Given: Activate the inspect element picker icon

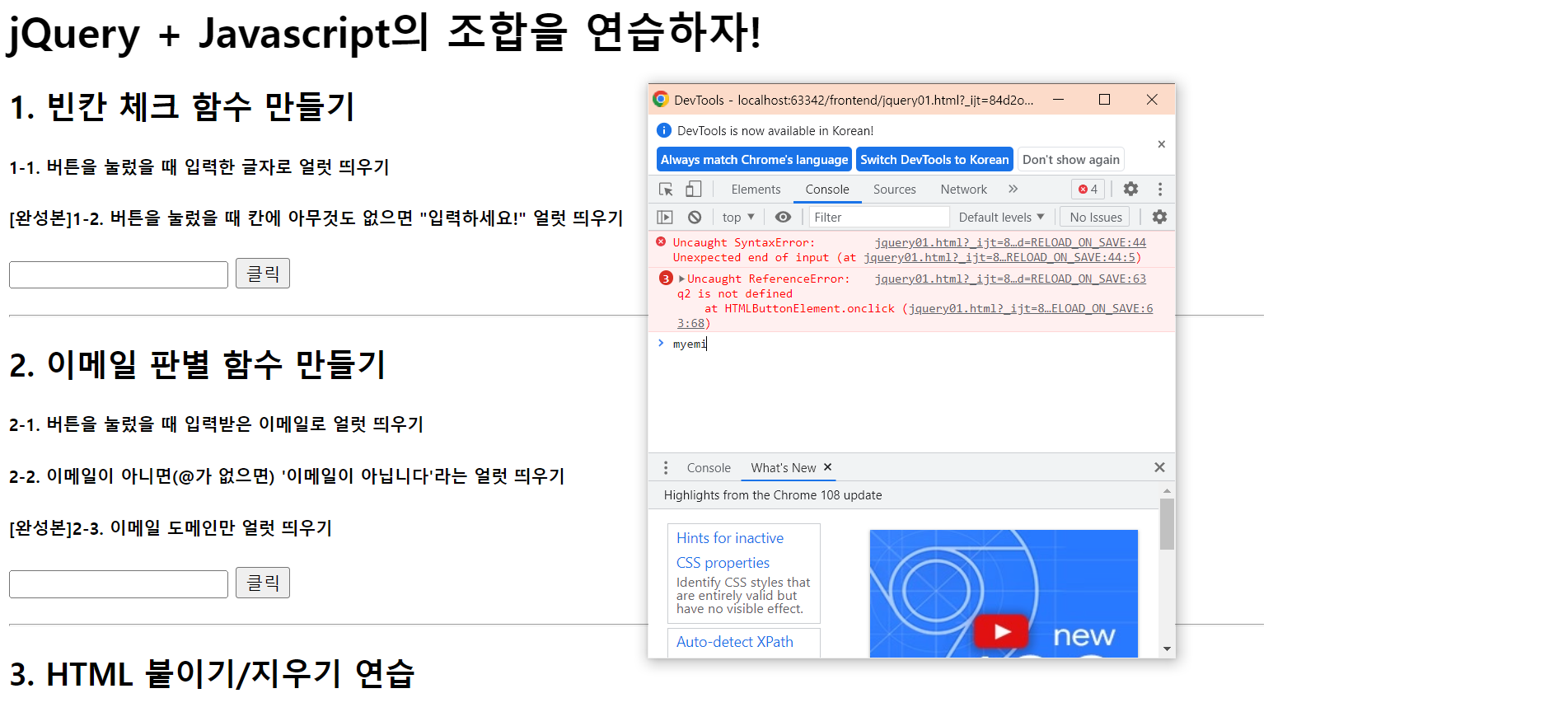Looking at the screenshot, I should coord(666,190).
